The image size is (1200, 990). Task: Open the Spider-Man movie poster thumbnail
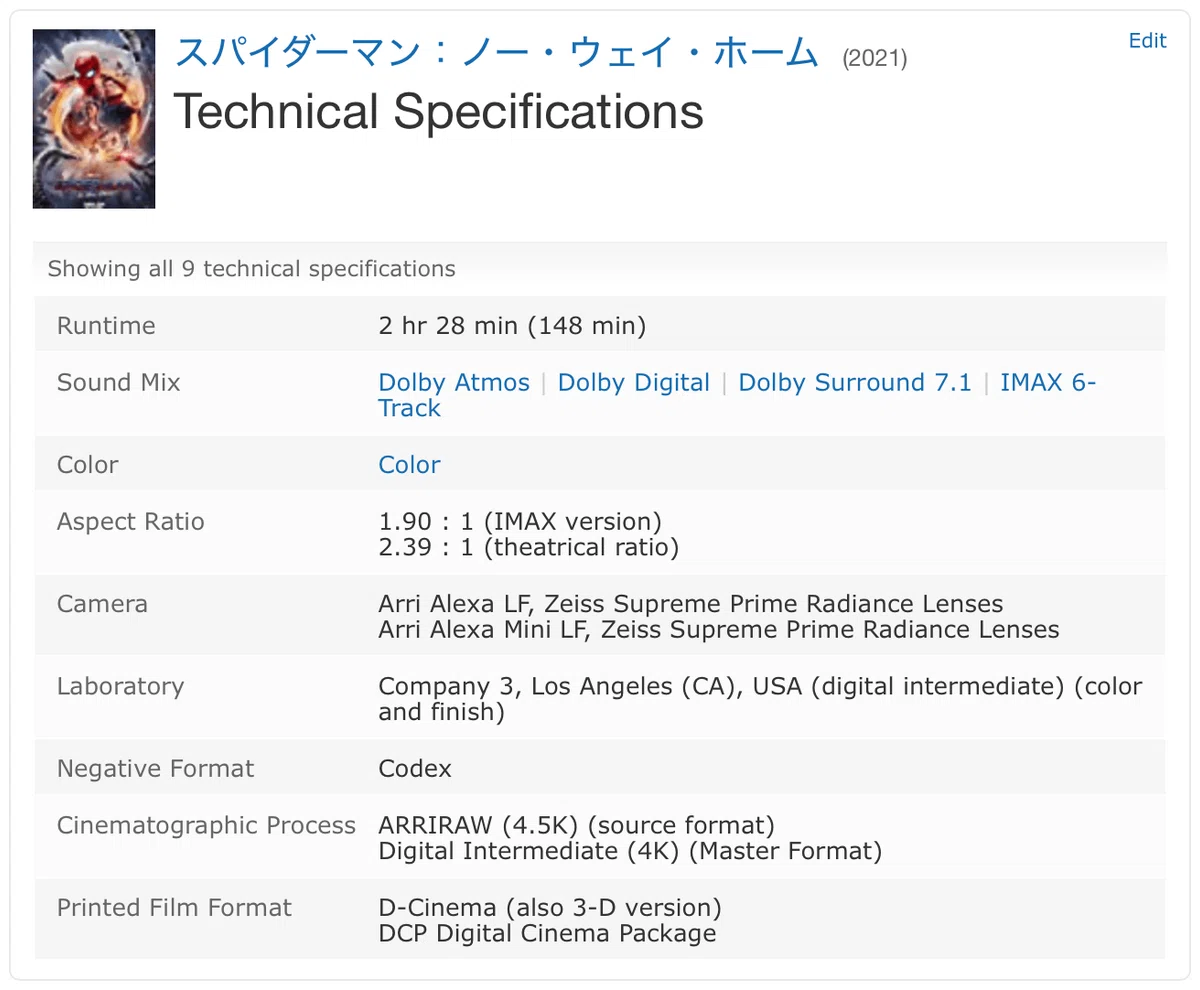click(x=94, y=119)
